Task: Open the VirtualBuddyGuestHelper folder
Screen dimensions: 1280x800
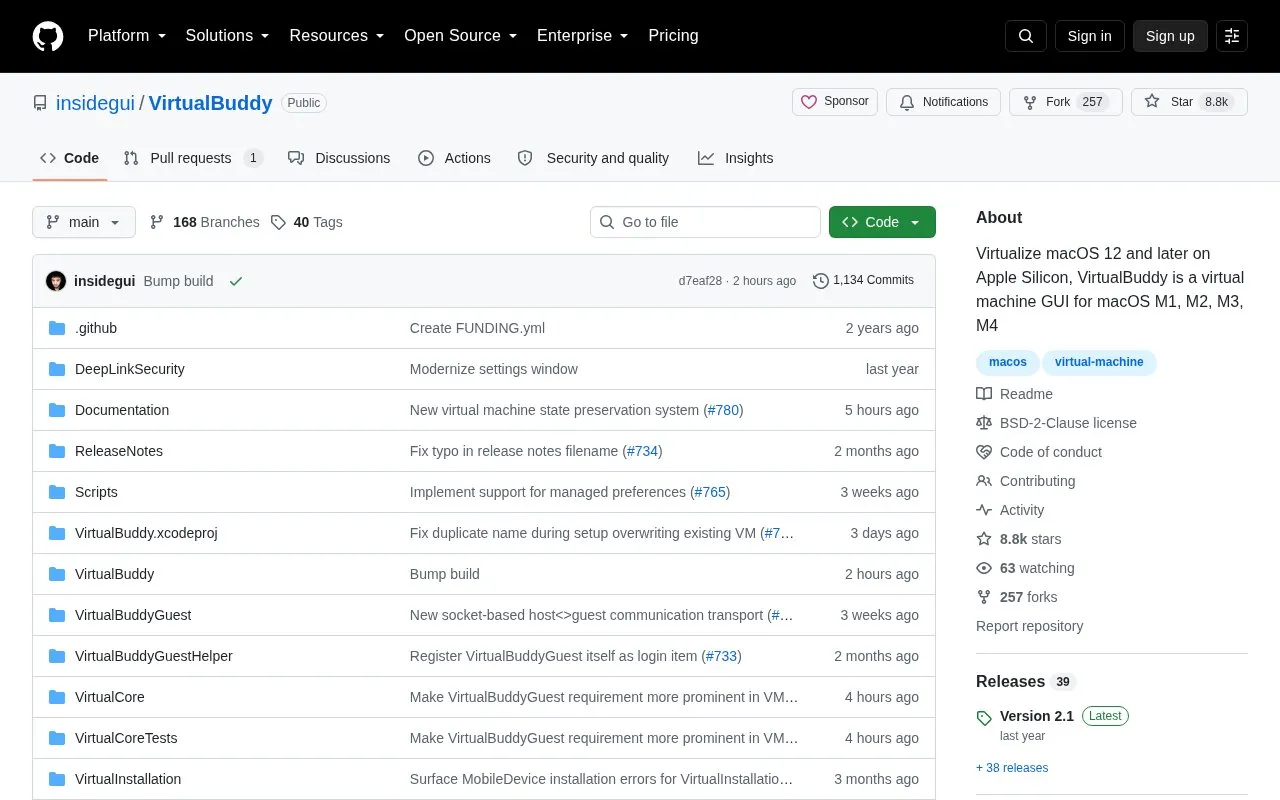Action: pos(154,656)
